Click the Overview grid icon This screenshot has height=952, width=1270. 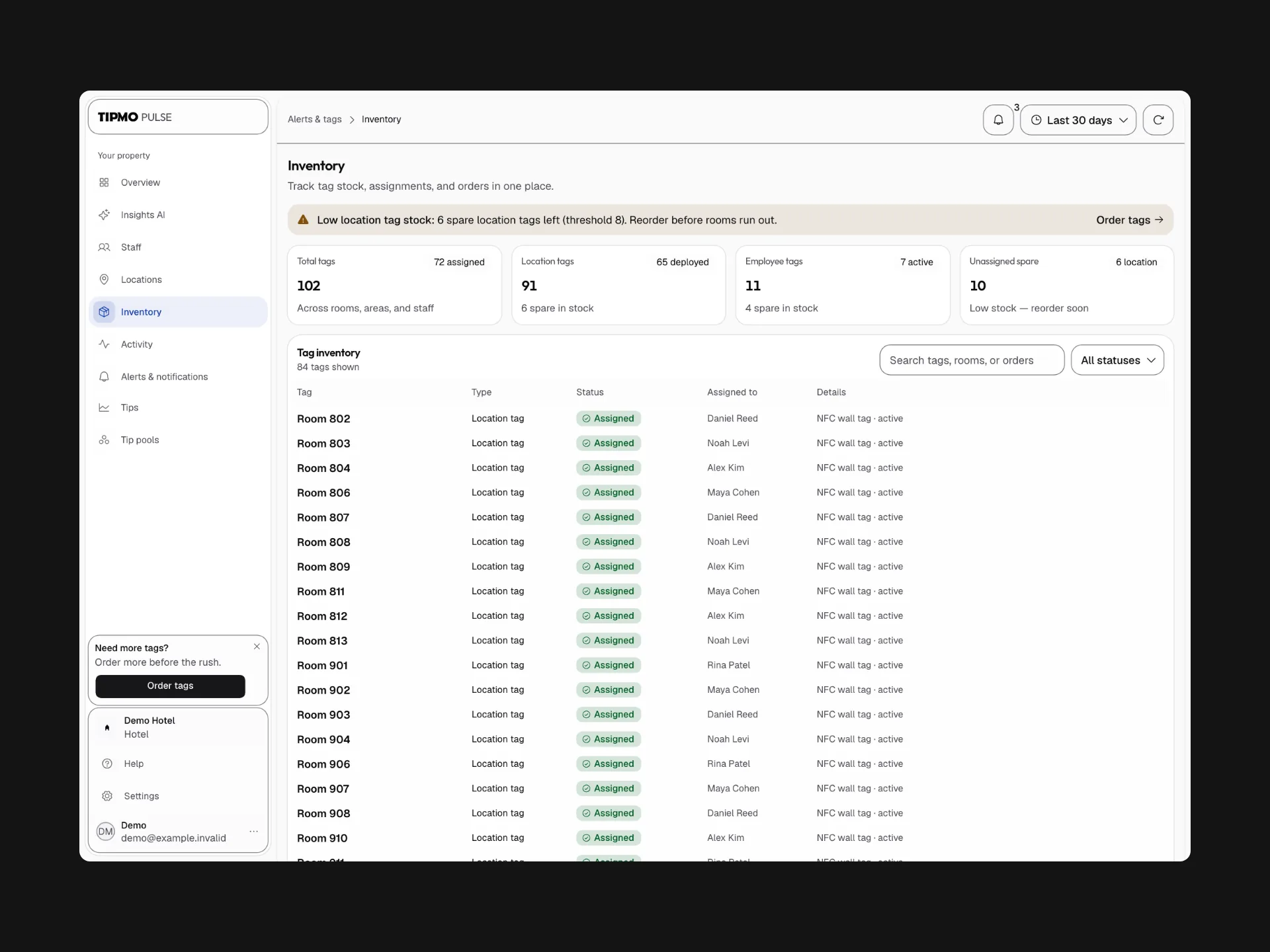coord(104,182)
